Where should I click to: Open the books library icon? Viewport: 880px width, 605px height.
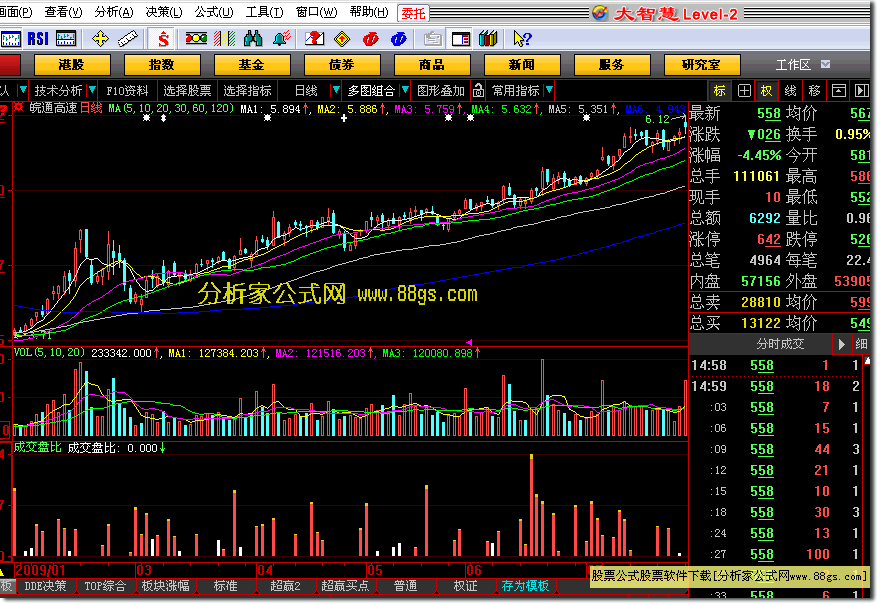pyautogui.click(x=488, y=38)
